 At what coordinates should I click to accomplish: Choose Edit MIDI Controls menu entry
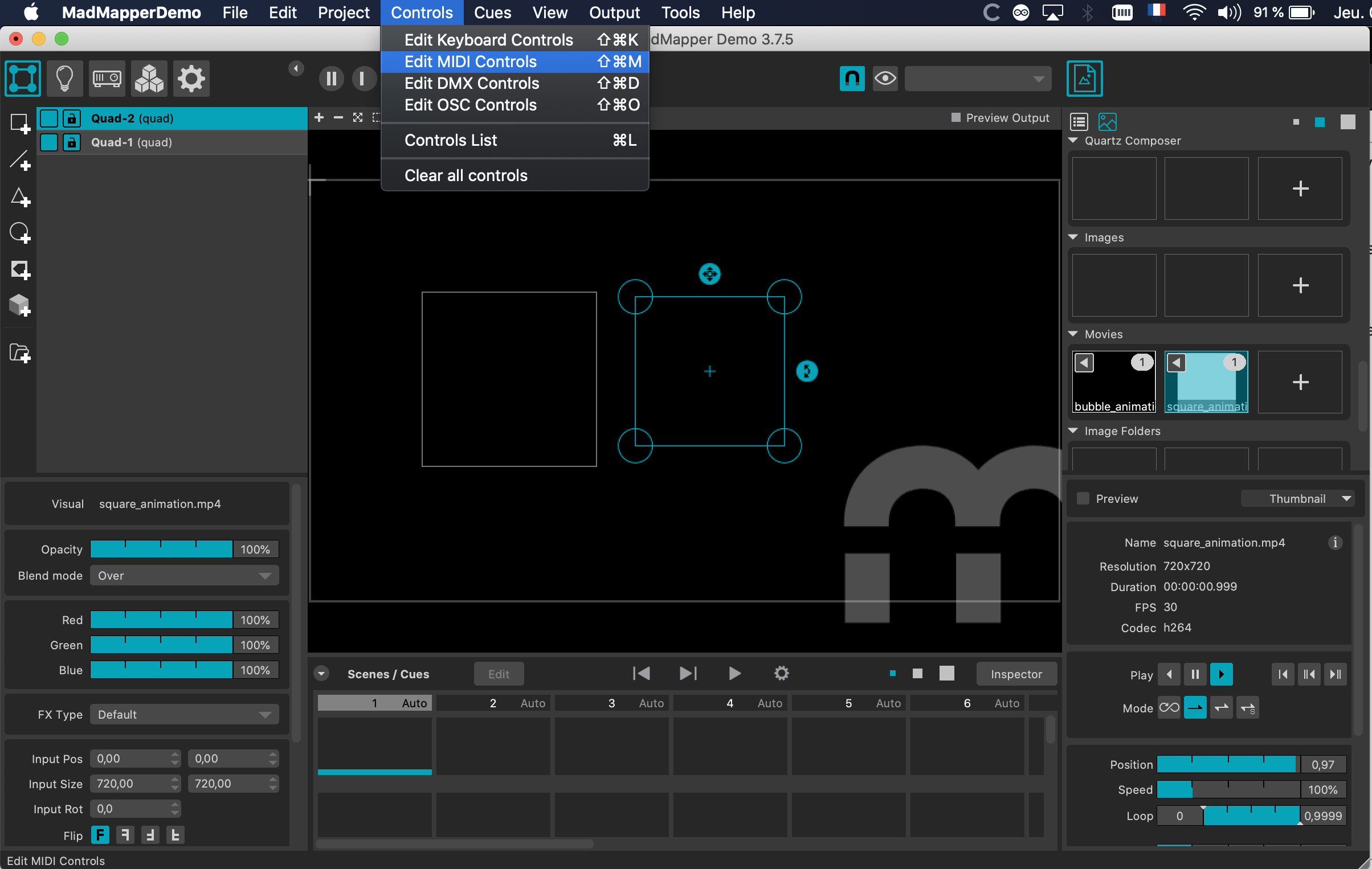point(514,62)
